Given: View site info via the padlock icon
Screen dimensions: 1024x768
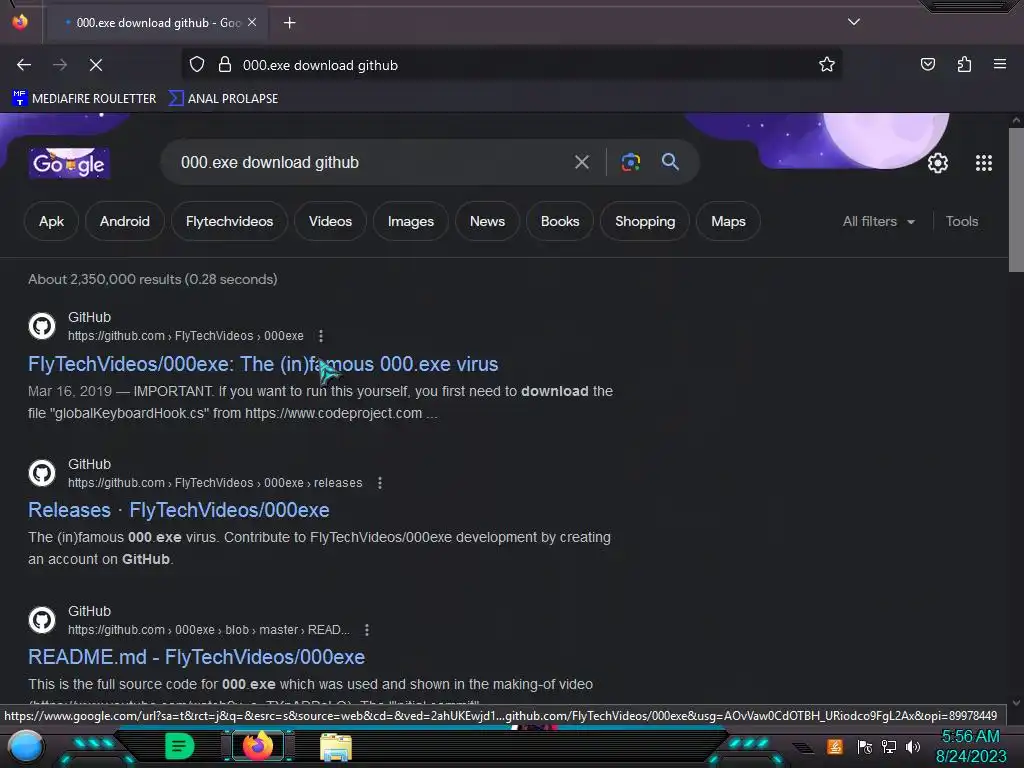Looking at the screenshot, I should [225, 65].
